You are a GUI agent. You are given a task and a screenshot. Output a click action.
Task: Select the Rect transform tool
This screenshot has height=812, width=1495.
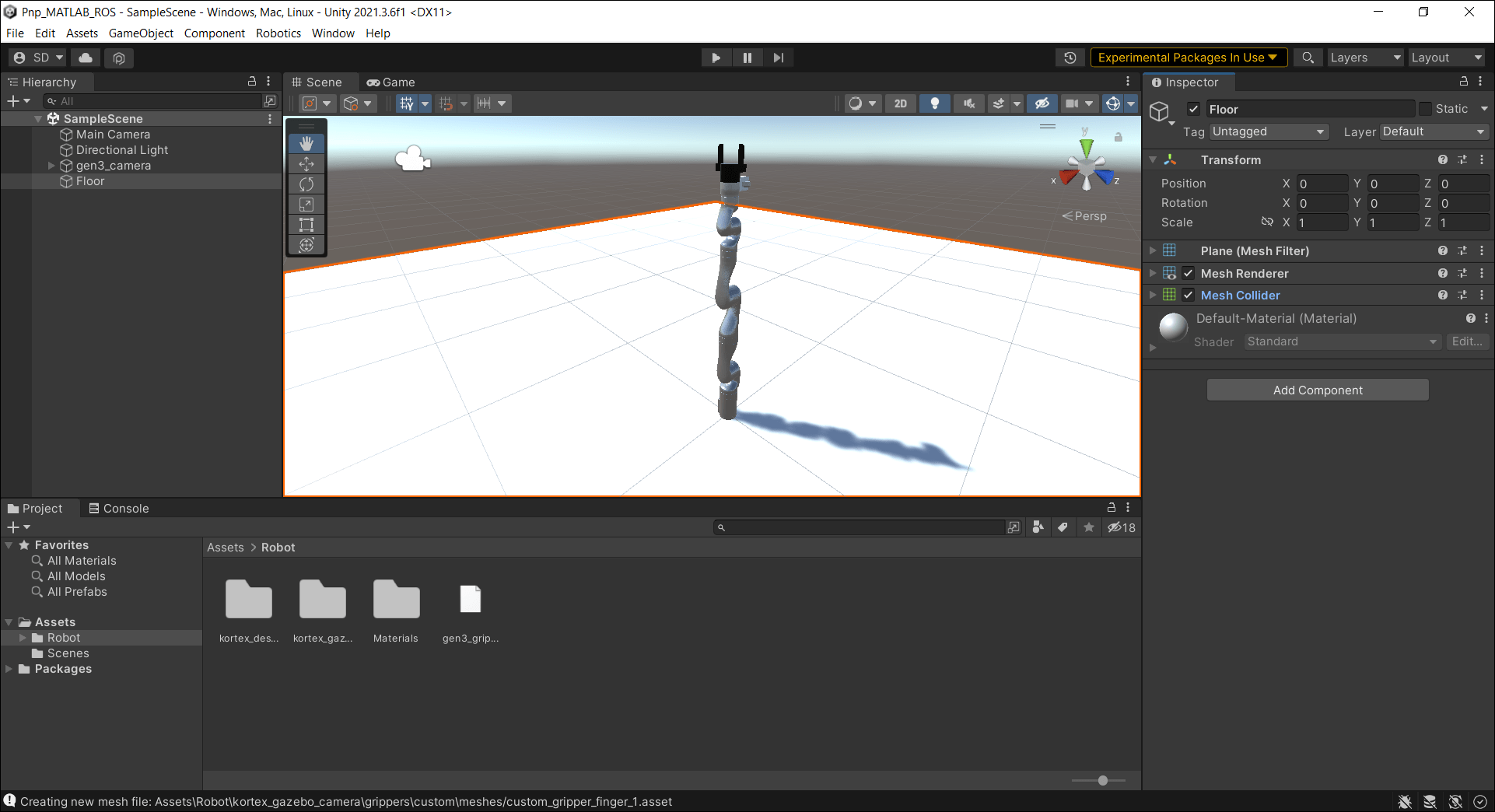point(306,225)
